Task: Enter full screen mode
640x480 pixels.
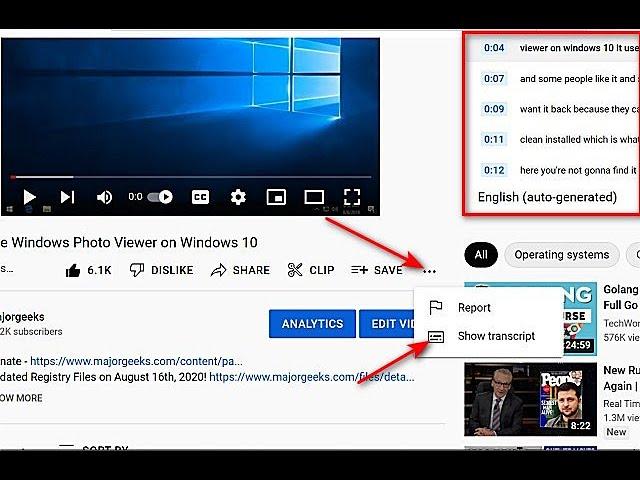Action: [x=352, y=197]
